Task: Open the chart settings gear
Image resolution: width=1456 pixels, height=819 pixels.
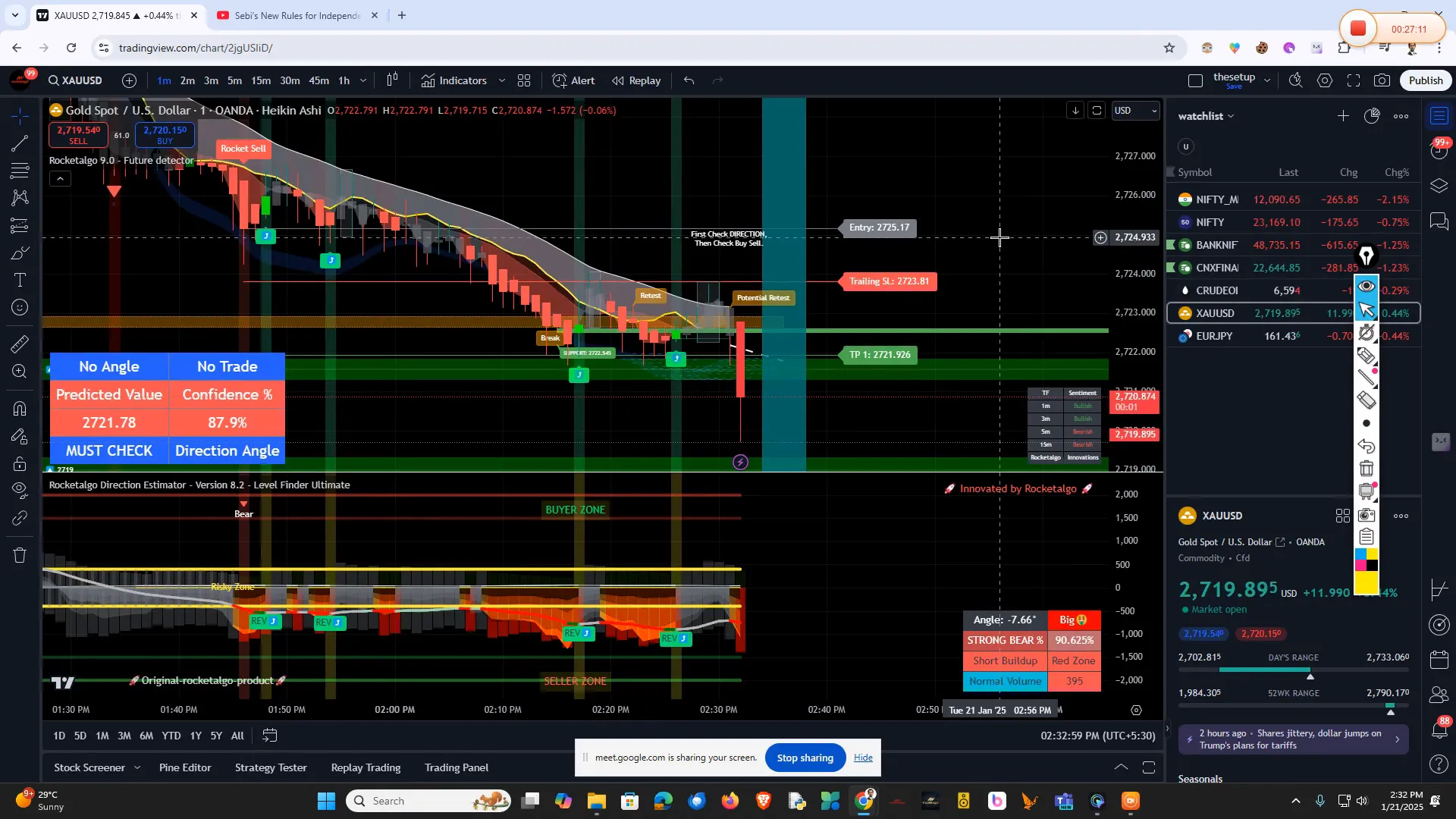Action: pyautogui.click(x=1325, y=80)
